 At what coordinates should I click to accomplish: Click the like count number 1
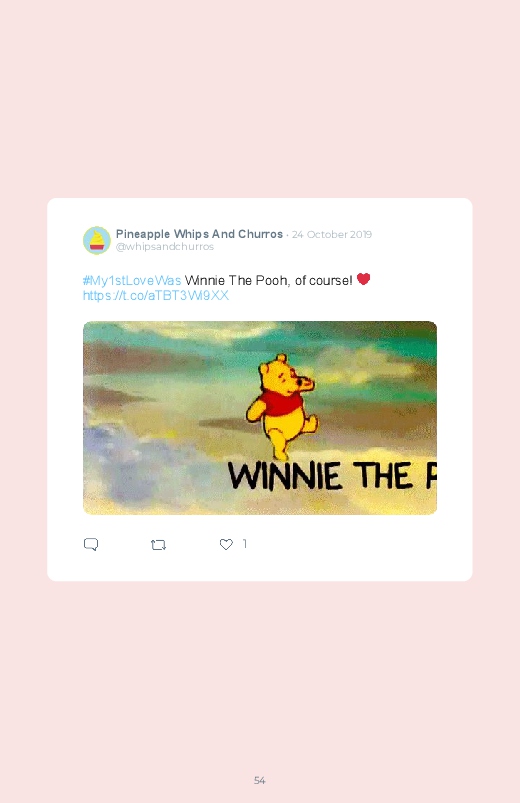coord(244,543)
